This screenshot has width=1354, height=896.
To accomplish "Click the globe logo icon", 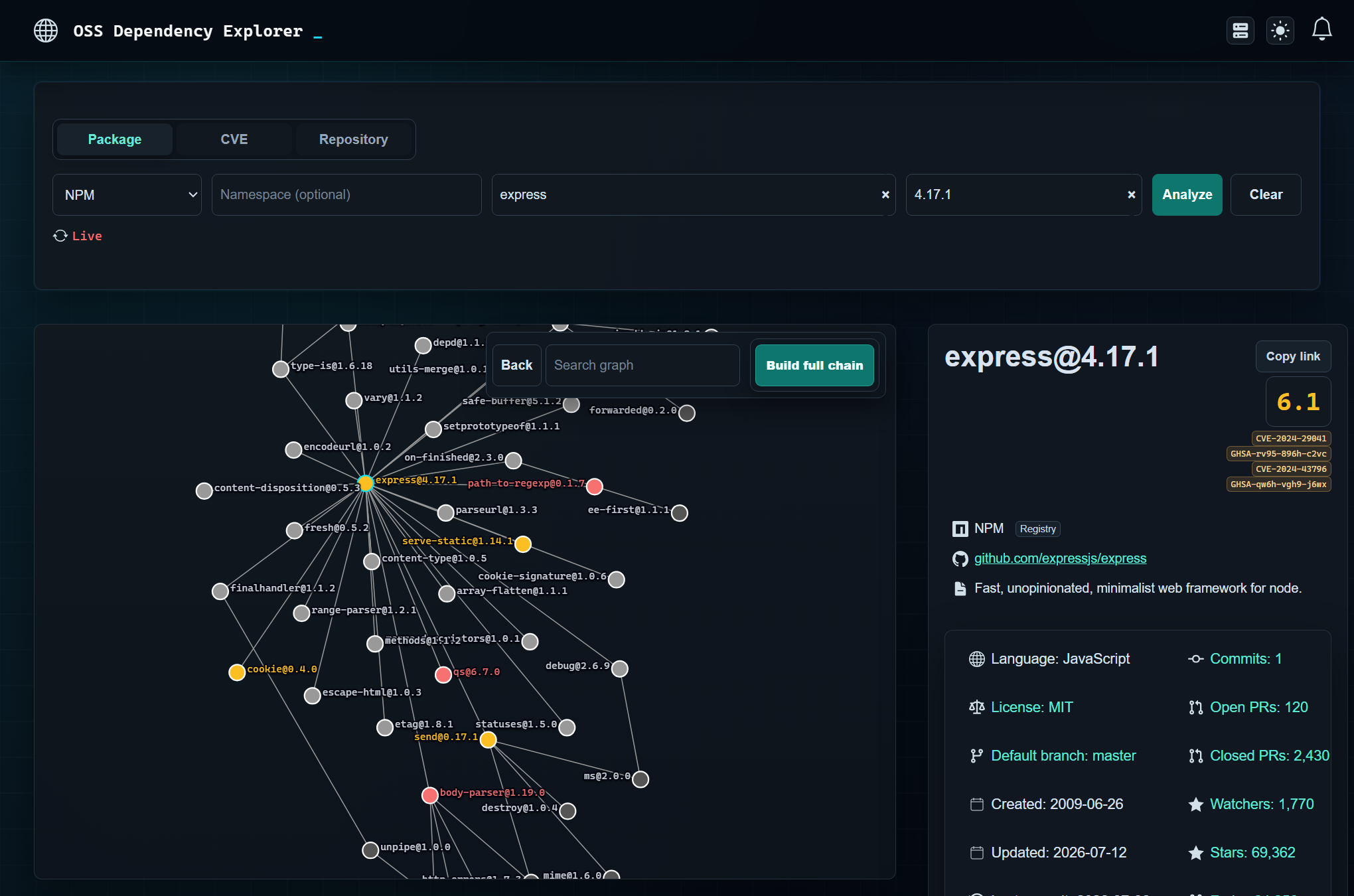I will [46, 31].
